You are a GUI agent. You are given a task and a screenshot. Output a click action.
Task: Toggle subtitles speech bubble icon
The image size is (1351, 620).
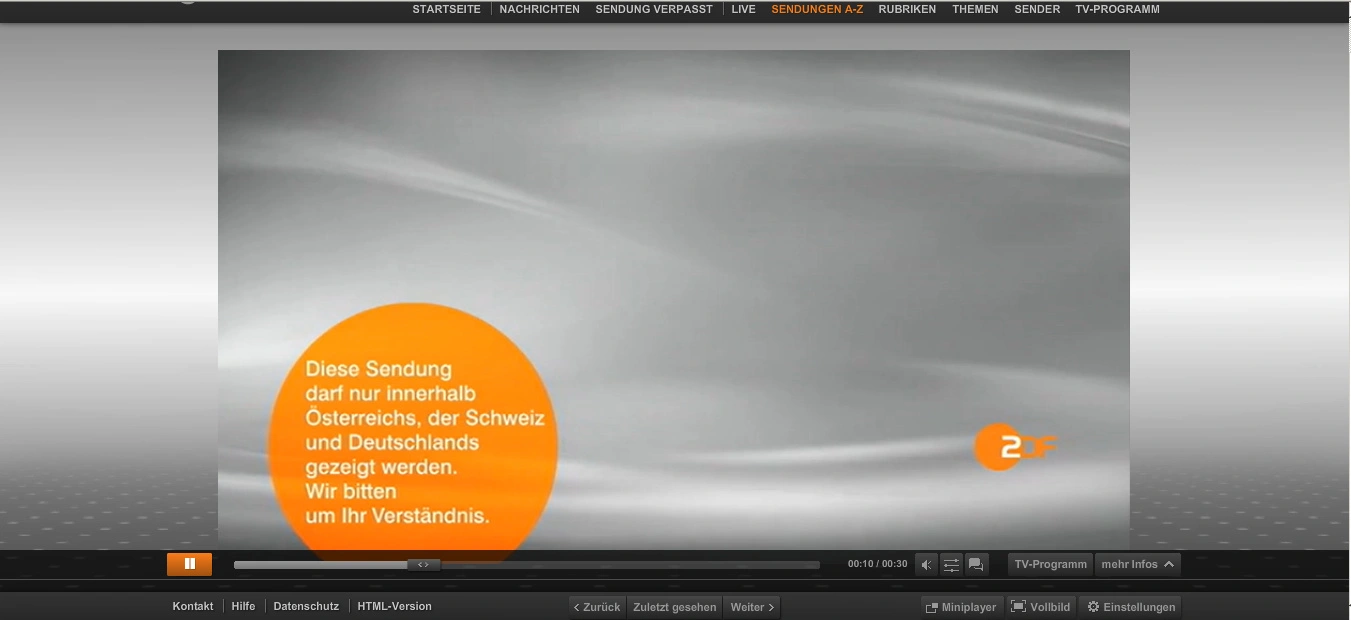click(x=976, y=565)
